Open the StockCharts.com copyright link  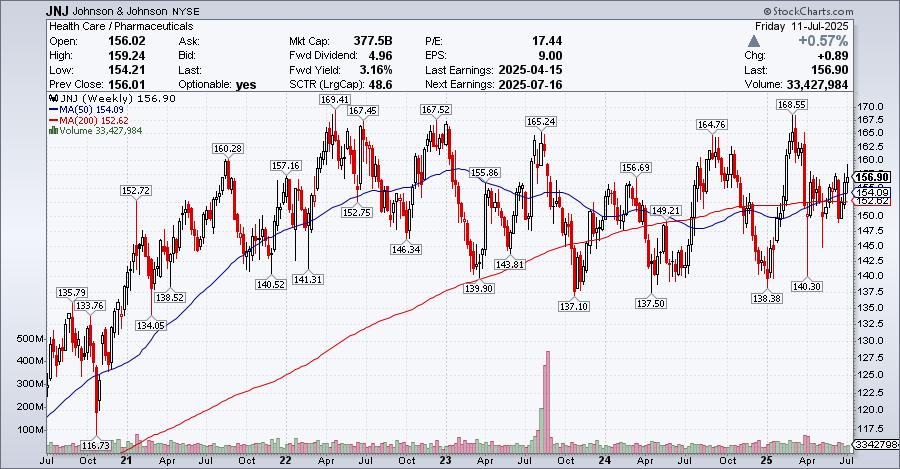click(808, 11)
